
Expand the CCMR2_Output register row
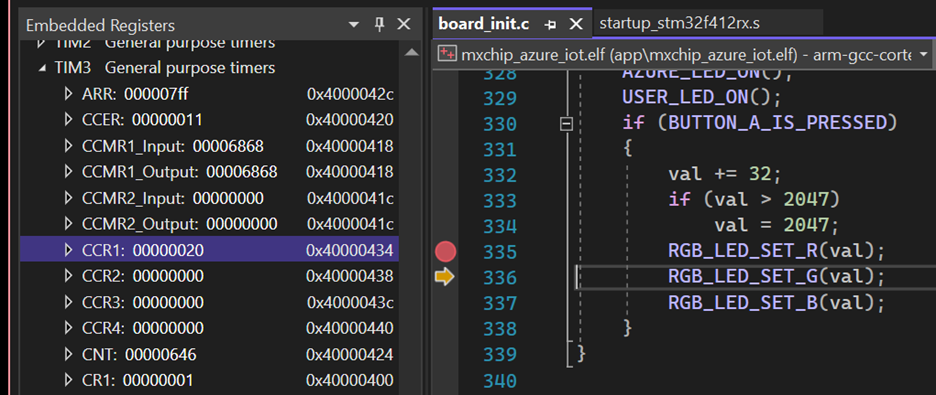[x=69, y=224]
